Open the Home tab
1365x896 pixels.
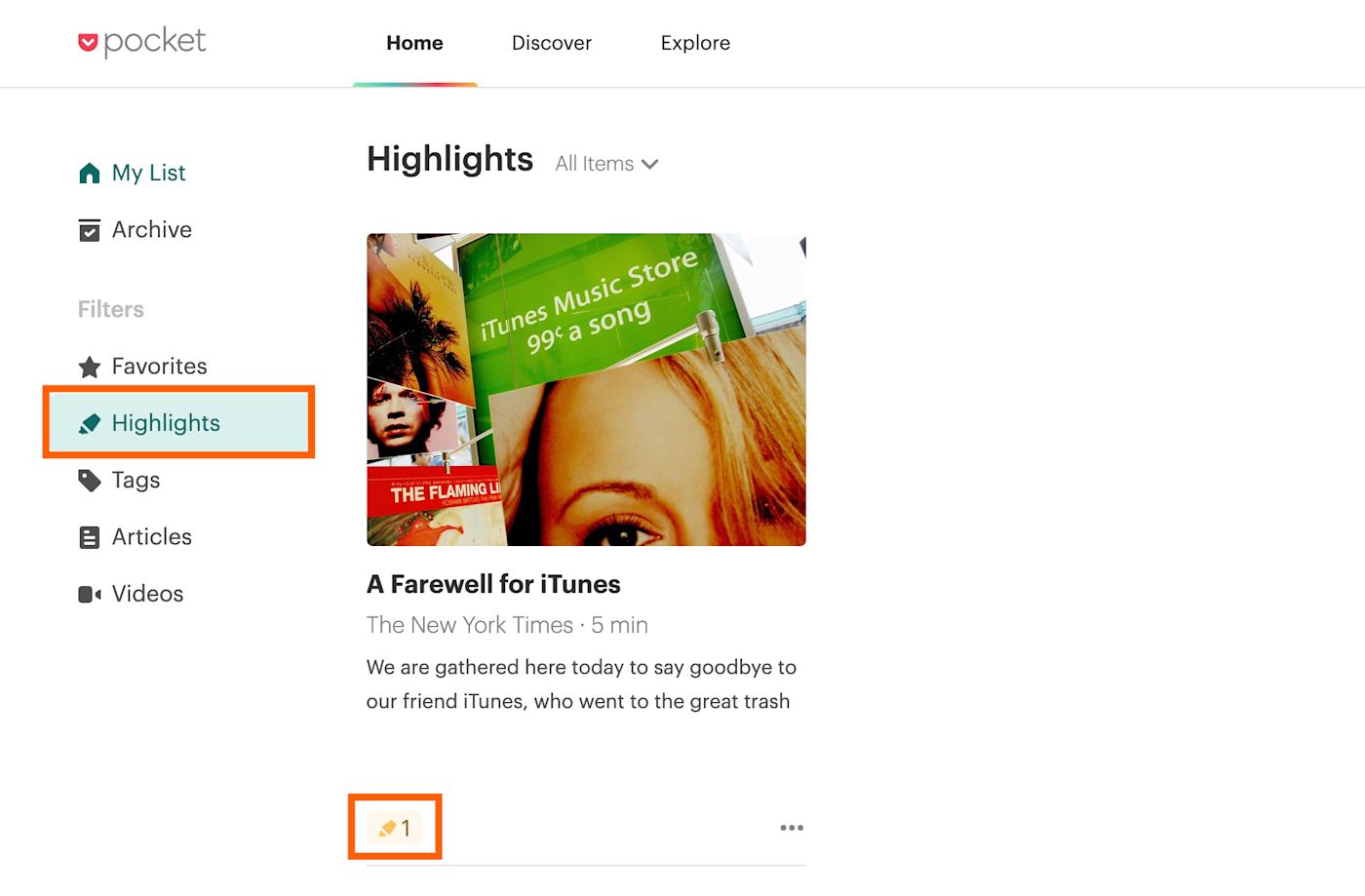(414, 43)
